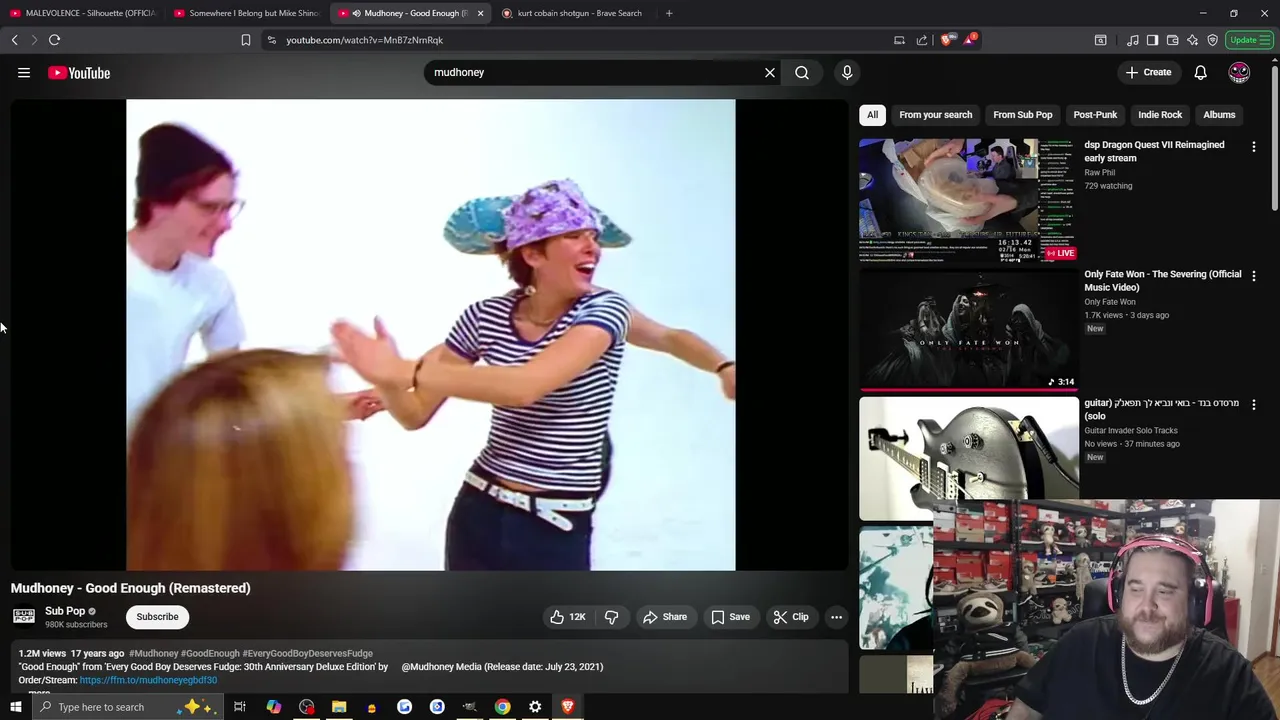Click the Mudhoney video player
Image resolution: width=1280 pixels, height=720 pixels.
(x=430, y=334)
